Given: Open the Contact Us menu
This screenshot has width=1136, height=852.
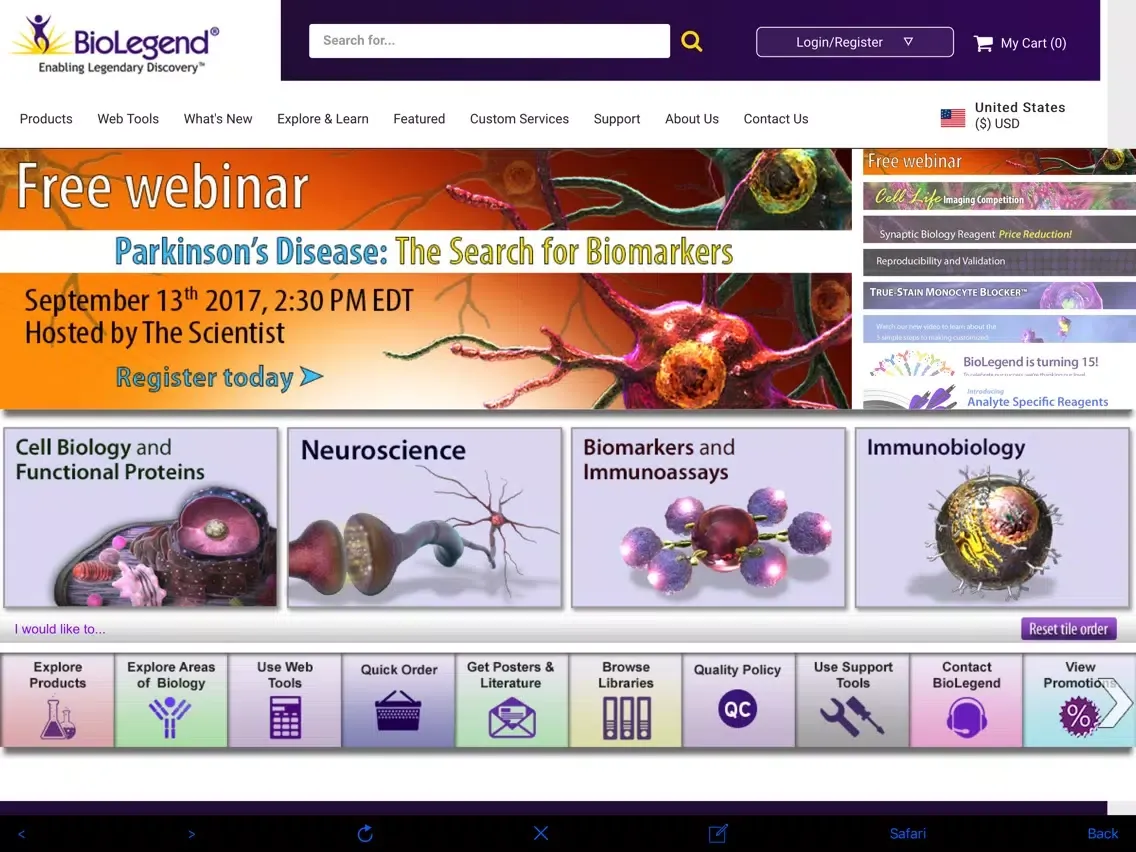Looking at the screenshot, I should [x=775, y=119].
